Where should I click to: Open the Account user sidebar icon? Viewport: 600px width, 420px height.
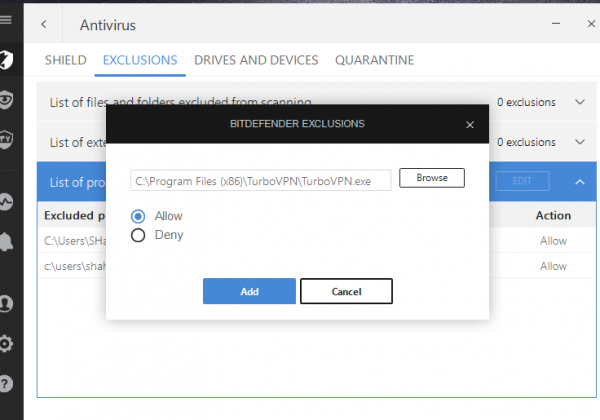pyautogui.click(x=6, y=304)
